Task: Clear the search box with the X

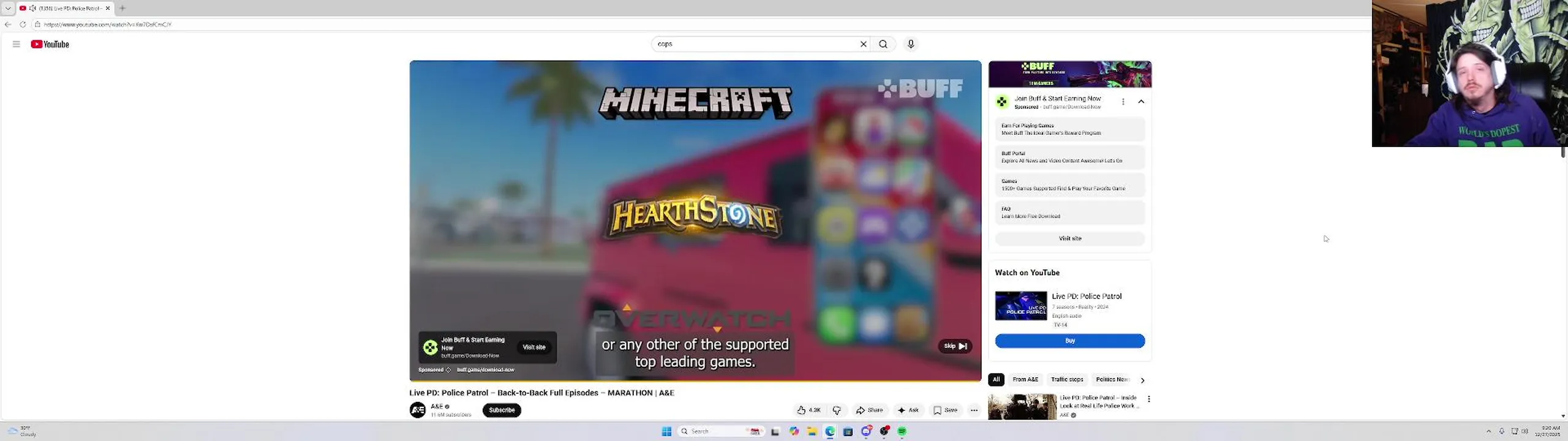Action: [864, 44]
